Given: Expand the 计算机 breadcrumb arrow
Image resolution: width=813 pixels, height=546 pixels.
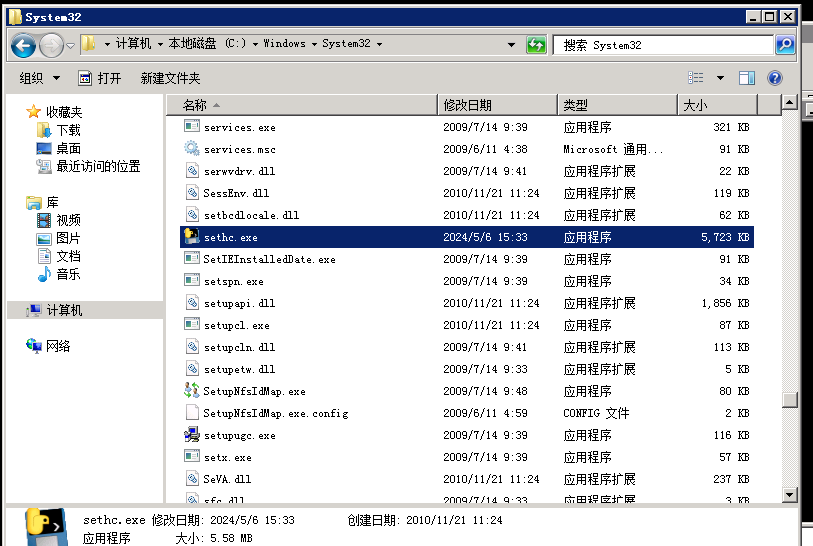Looking at the screenshot, I should [107, 44].
